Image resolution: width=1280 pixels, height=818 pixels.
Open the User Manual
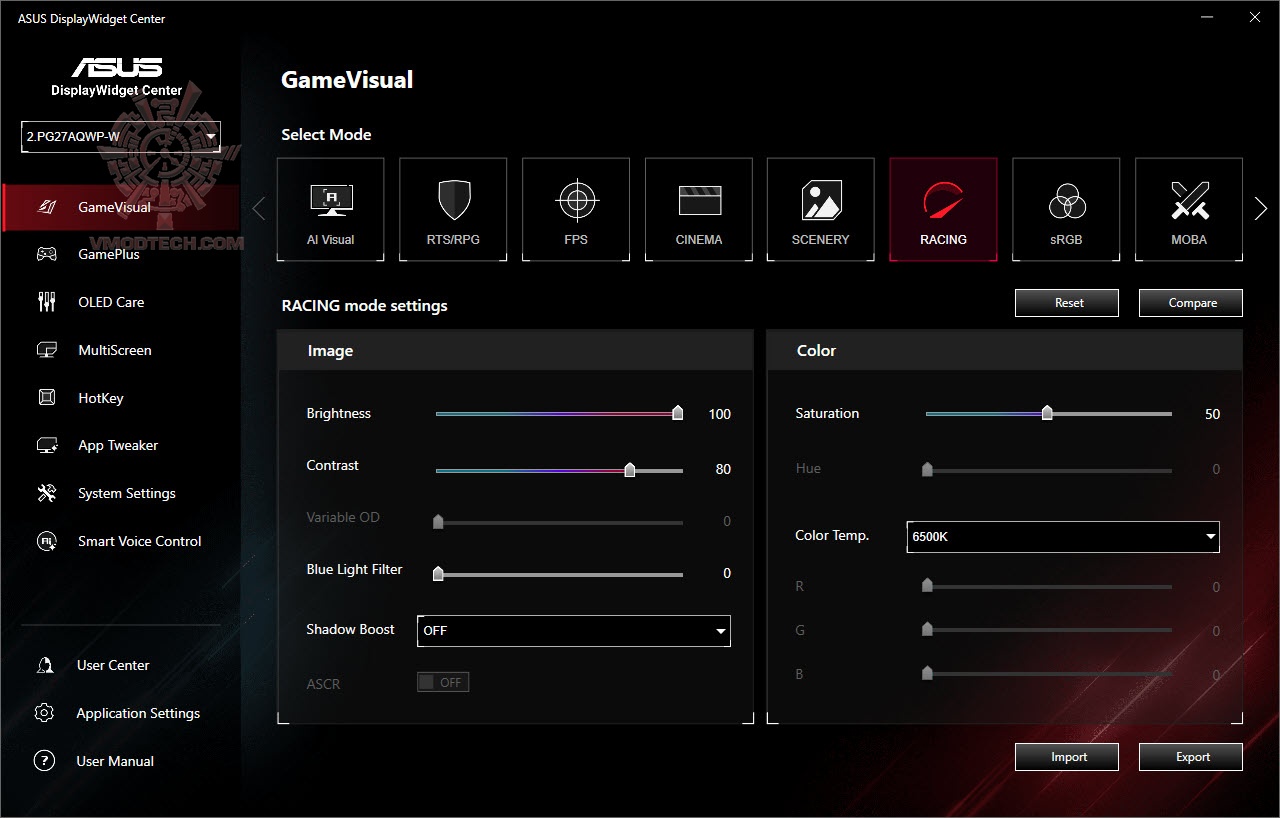(115, 761)
